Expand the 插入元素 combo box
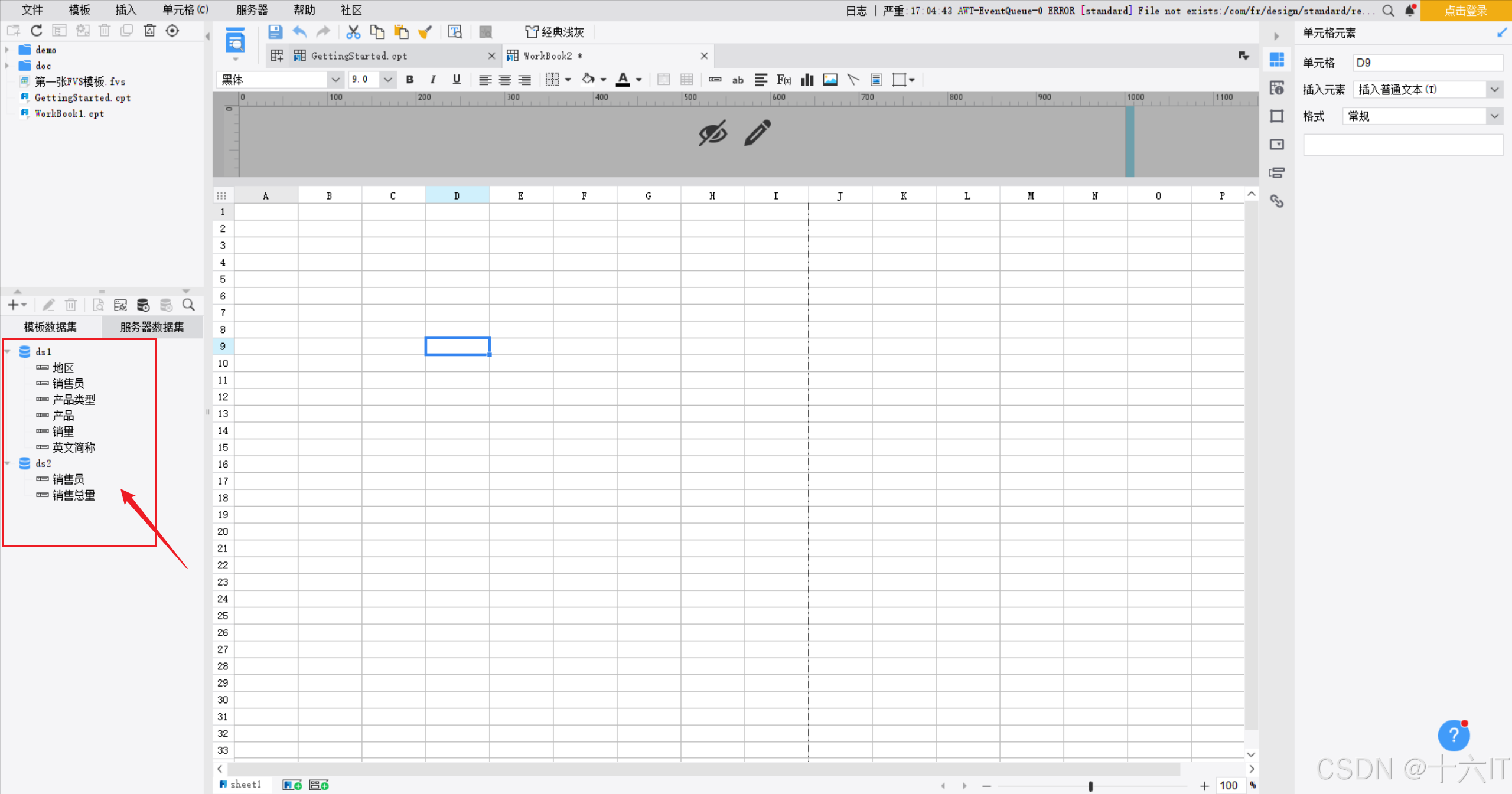The height and width of the screenshot is (794, 1512). coord(1494,90)
